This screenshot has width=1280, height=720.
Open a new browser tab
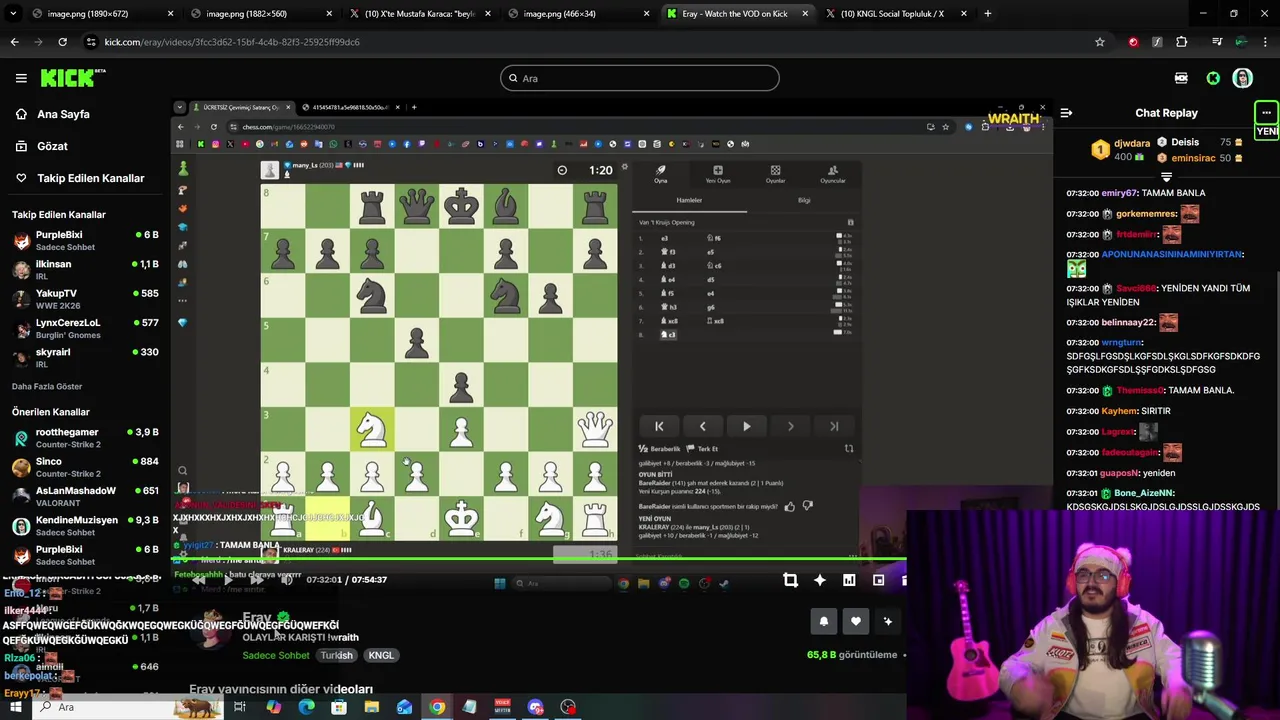(988, 14)
